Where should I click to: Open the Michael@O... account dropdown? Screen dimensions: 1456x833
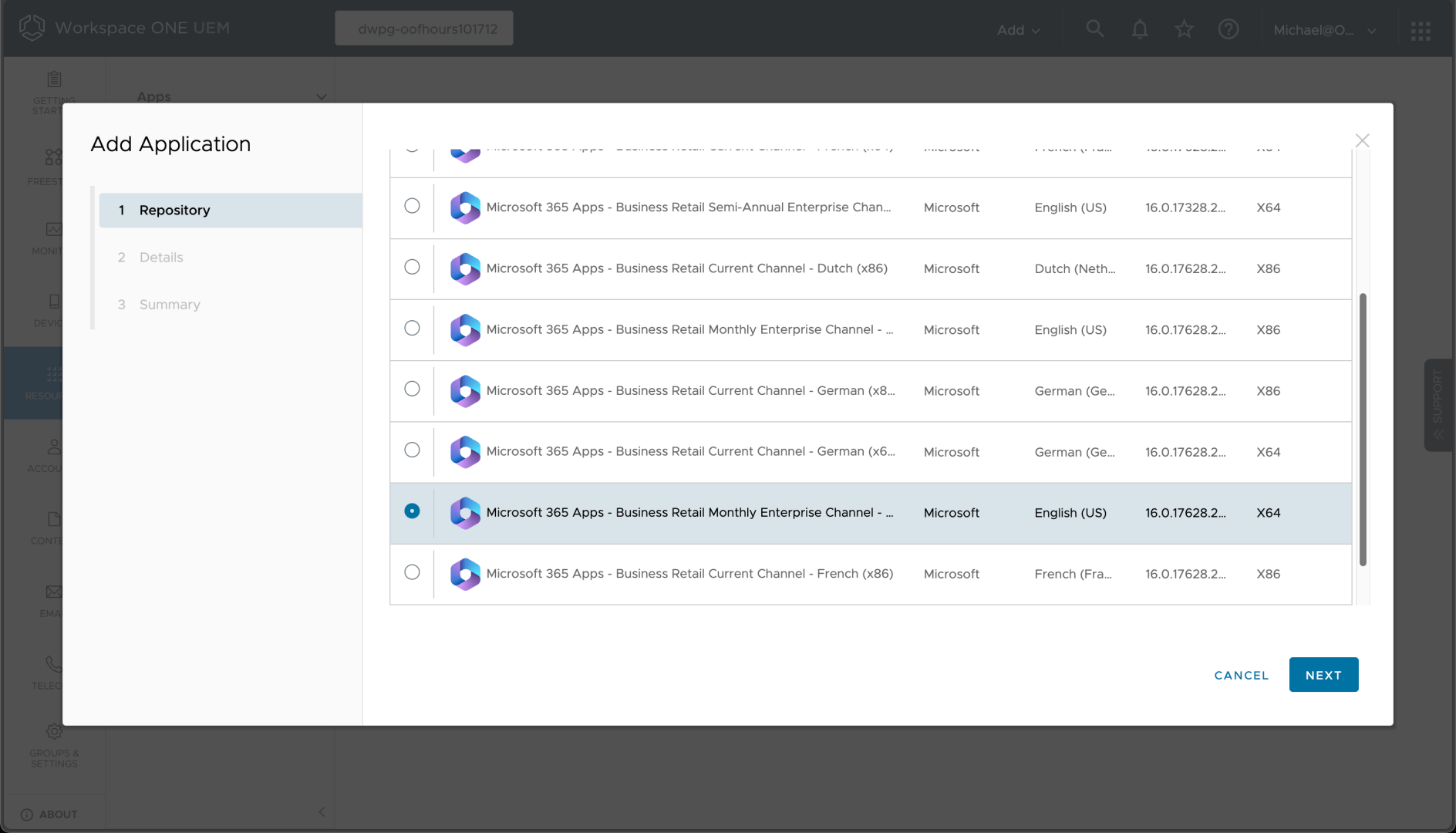(x=1324, y=30)
